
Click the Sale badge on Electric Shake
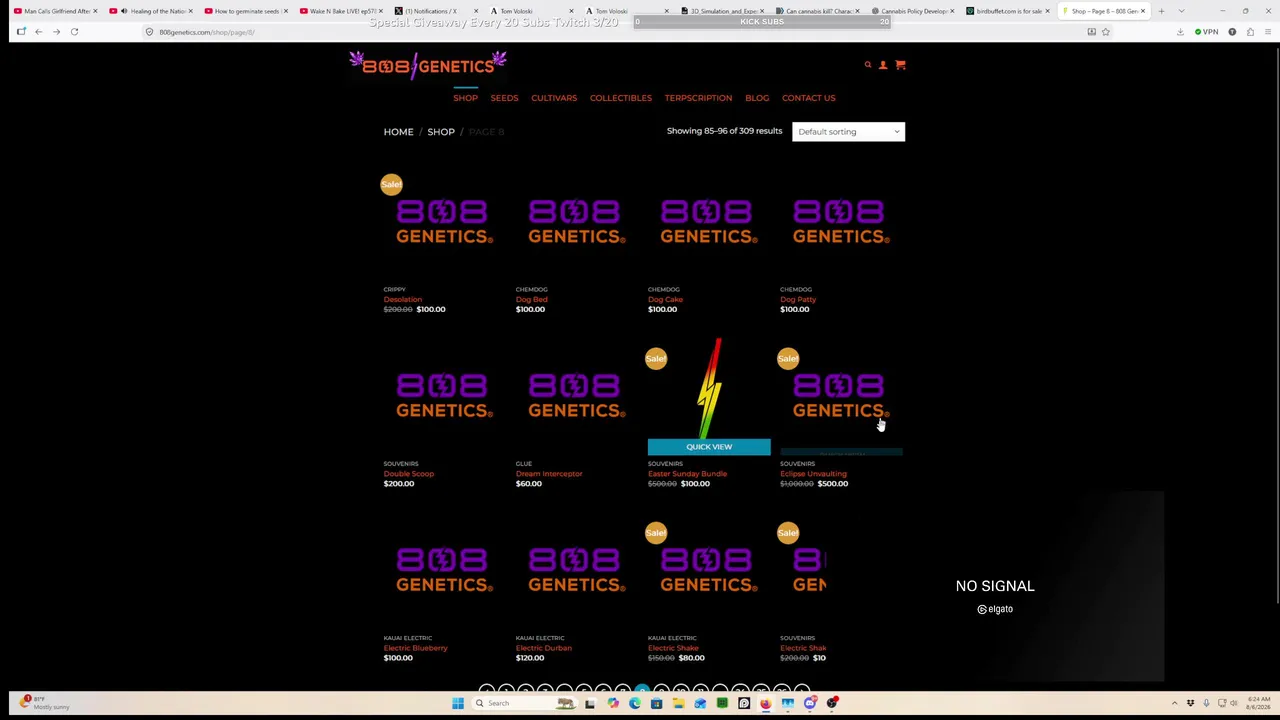656,532
